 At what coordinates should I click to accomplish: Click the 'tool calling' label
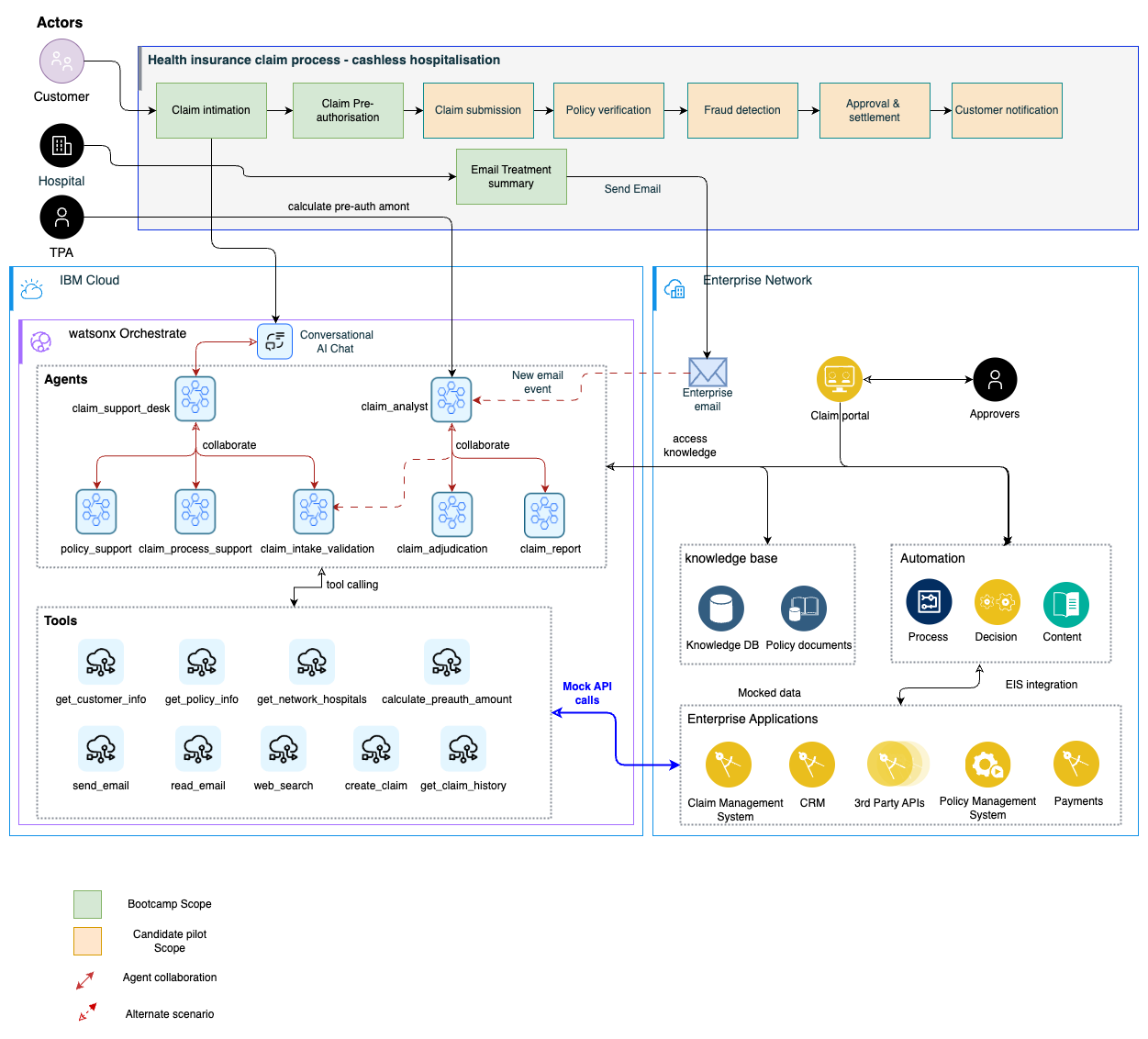pyautogui.click(x=352, y=585)
